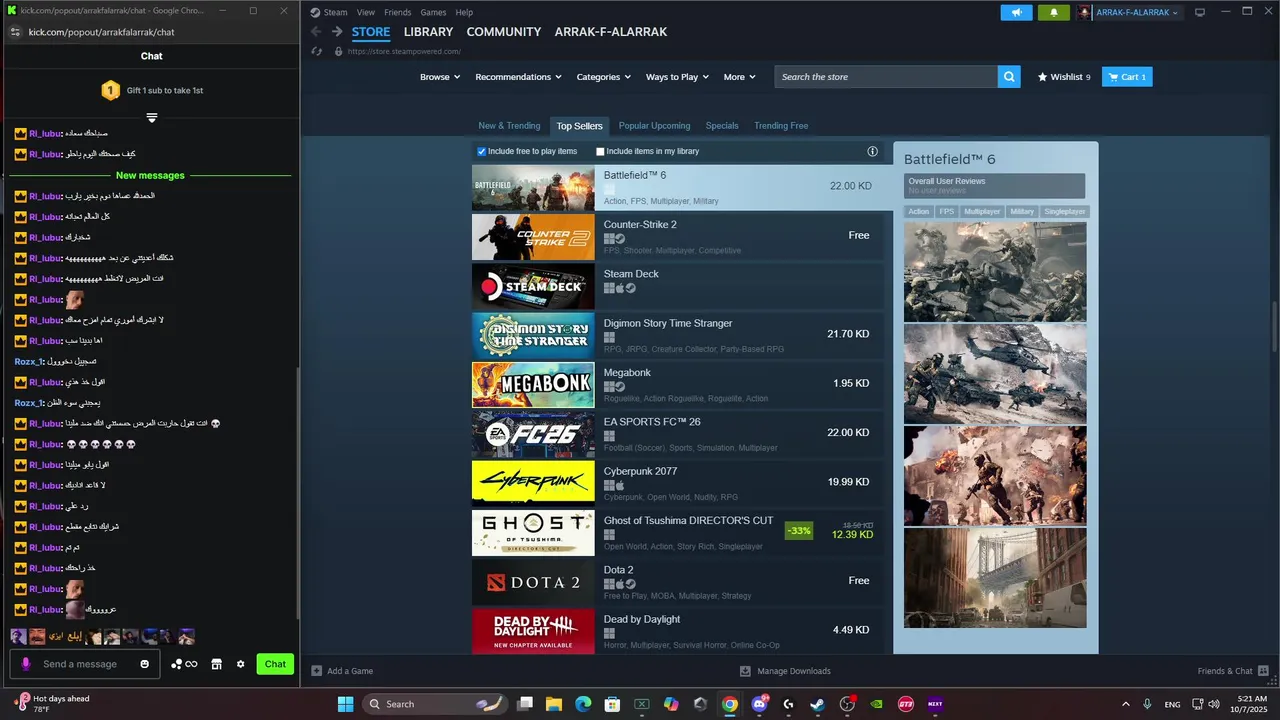Open Steam announcements megaphone icon
The image size is (1280, 720).
1016,13
